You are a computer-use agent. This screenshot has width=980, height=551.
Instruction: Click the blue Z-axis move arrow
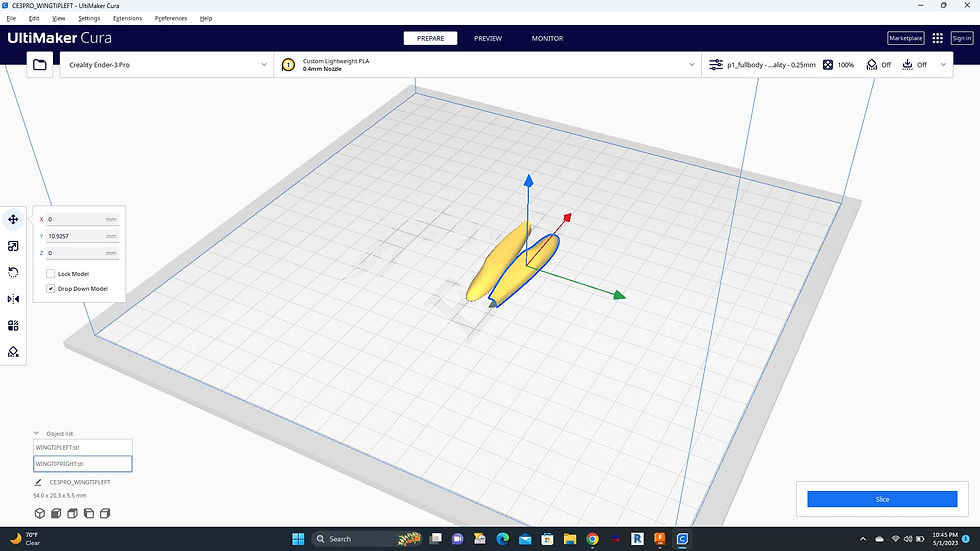(528, 181)
